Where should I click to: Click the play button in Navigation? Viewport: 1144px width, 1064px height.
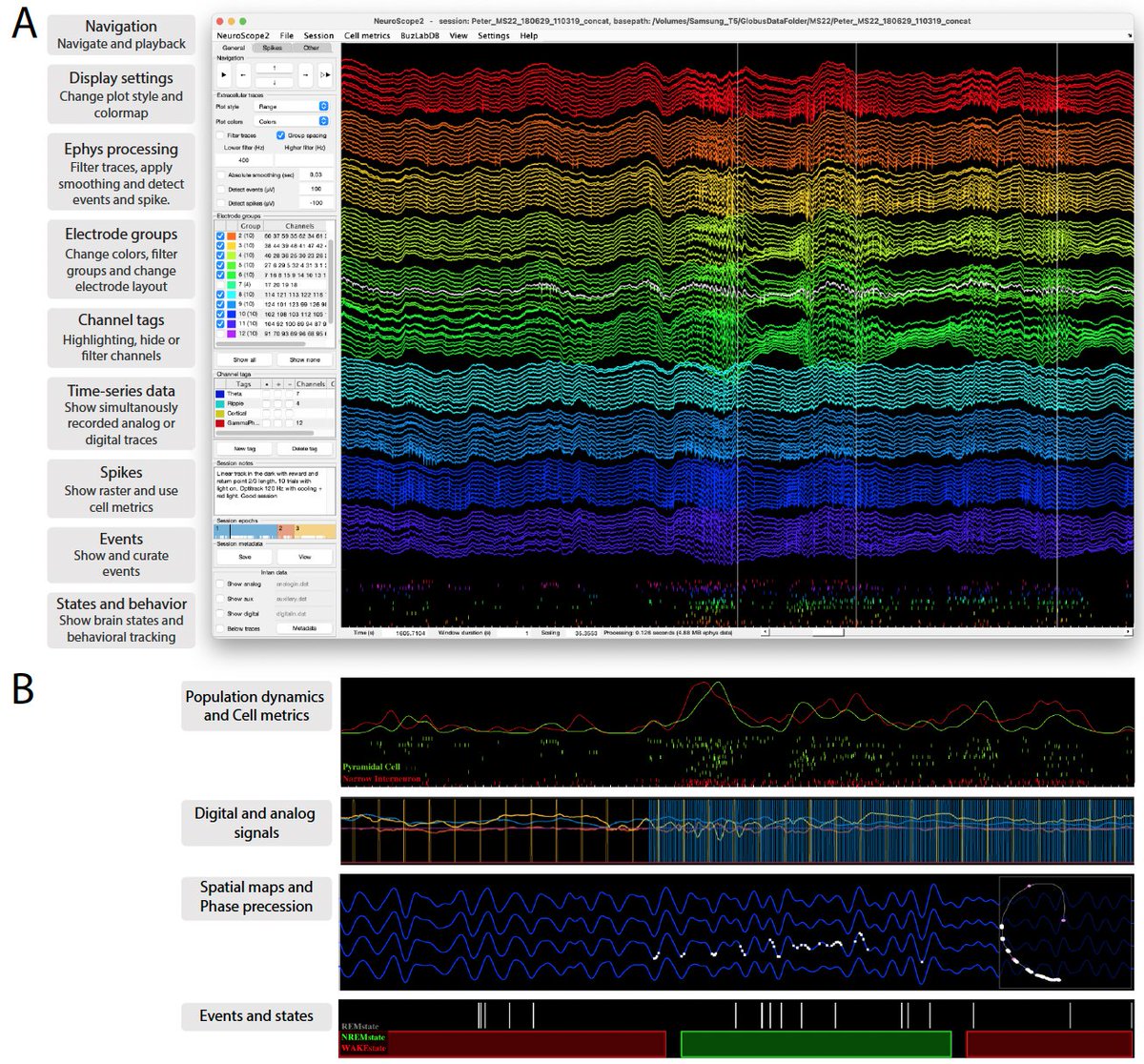224,75
